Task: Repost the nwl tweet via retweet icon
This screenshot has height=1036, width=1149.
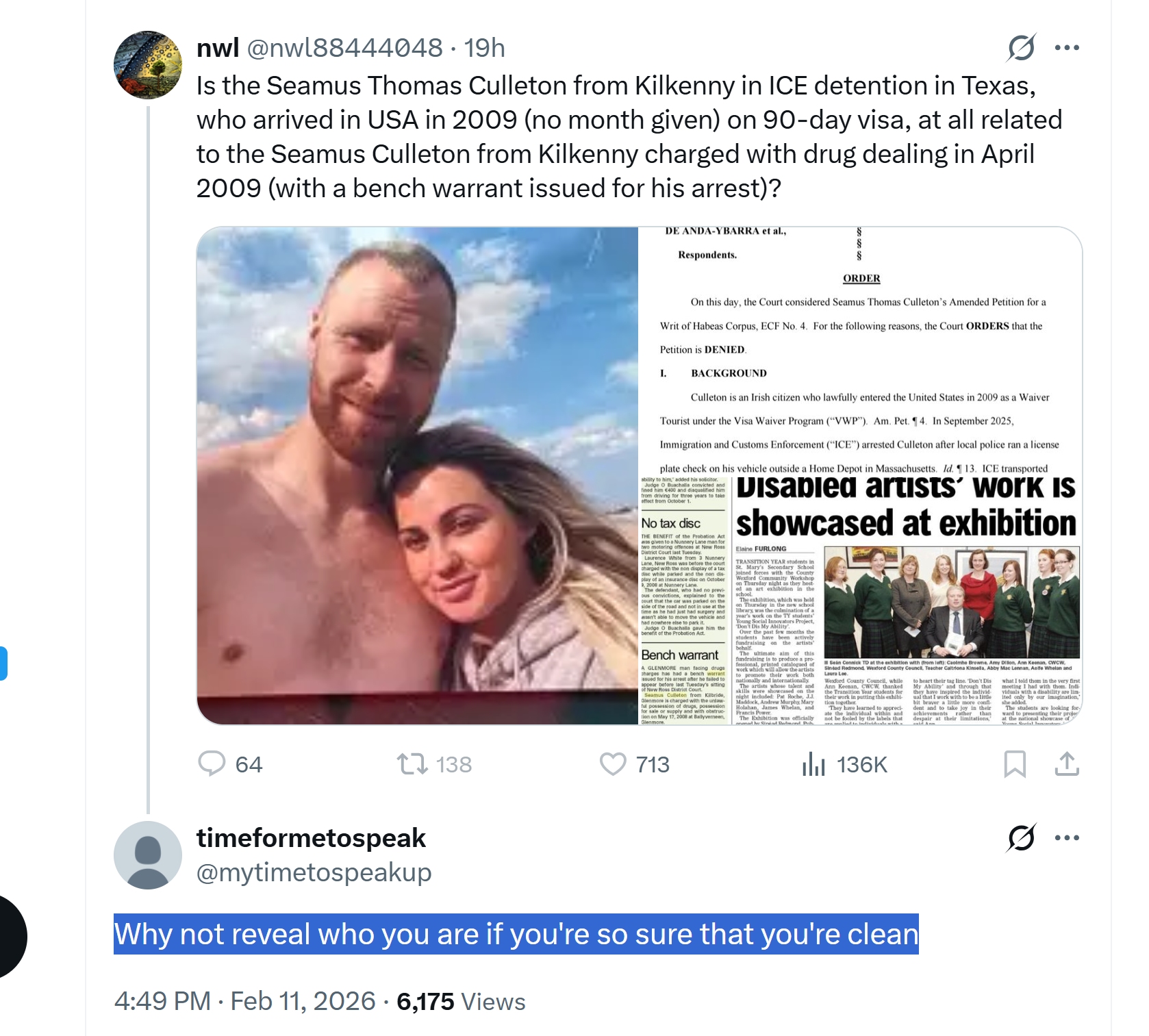Action: coord(412,764)
